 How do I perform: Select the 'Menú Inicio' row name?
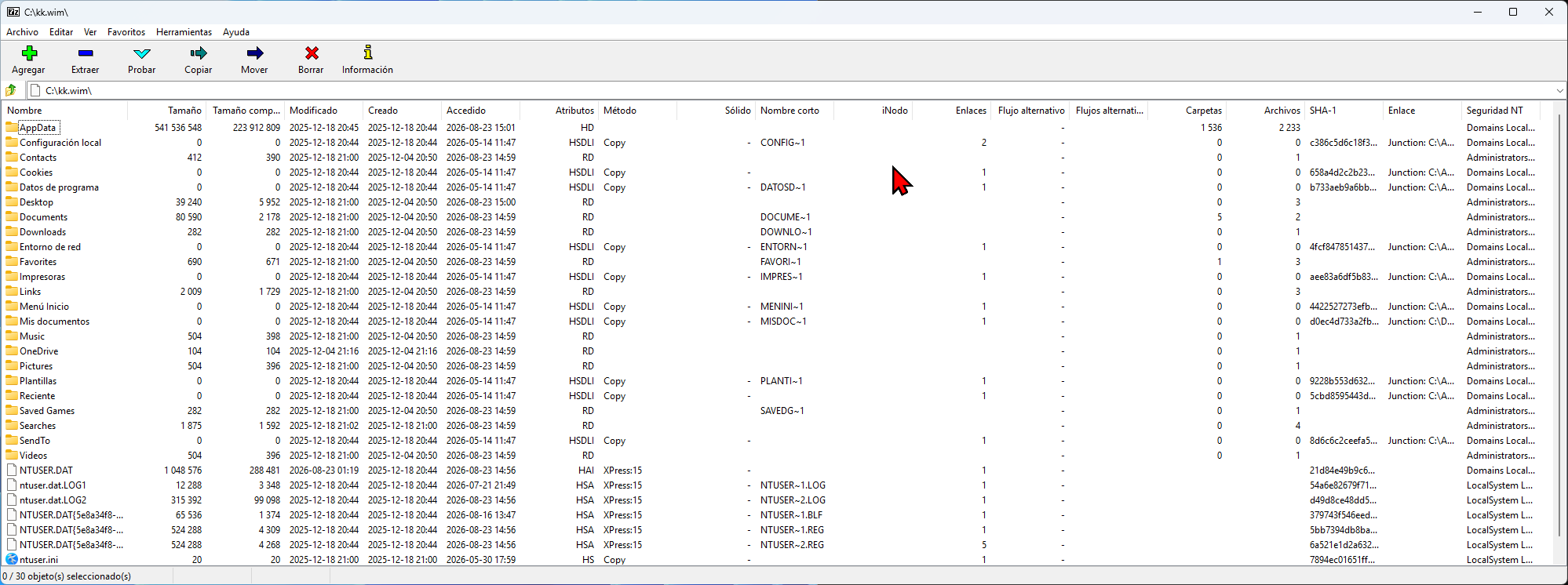(44, 307)
